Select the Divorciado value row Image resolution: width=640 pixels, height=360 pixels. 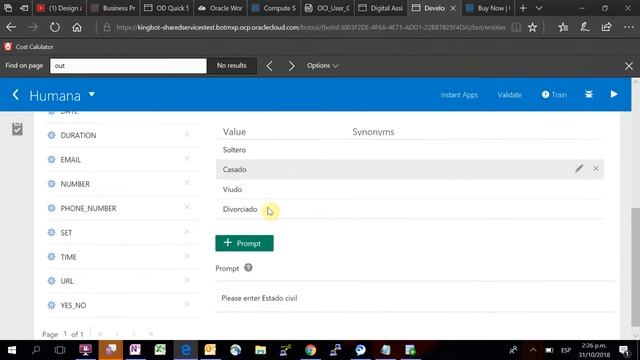pyautogui.click(x=410, y=209)
